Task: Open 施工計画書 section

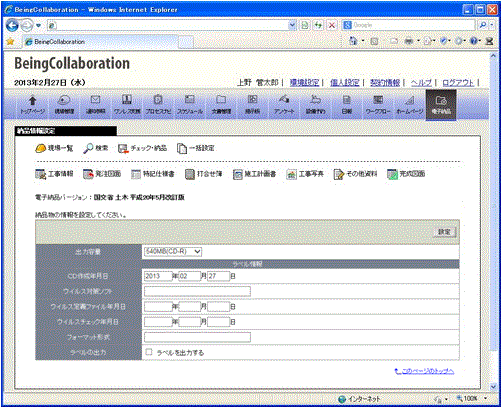Action: (x=254, y=174)
